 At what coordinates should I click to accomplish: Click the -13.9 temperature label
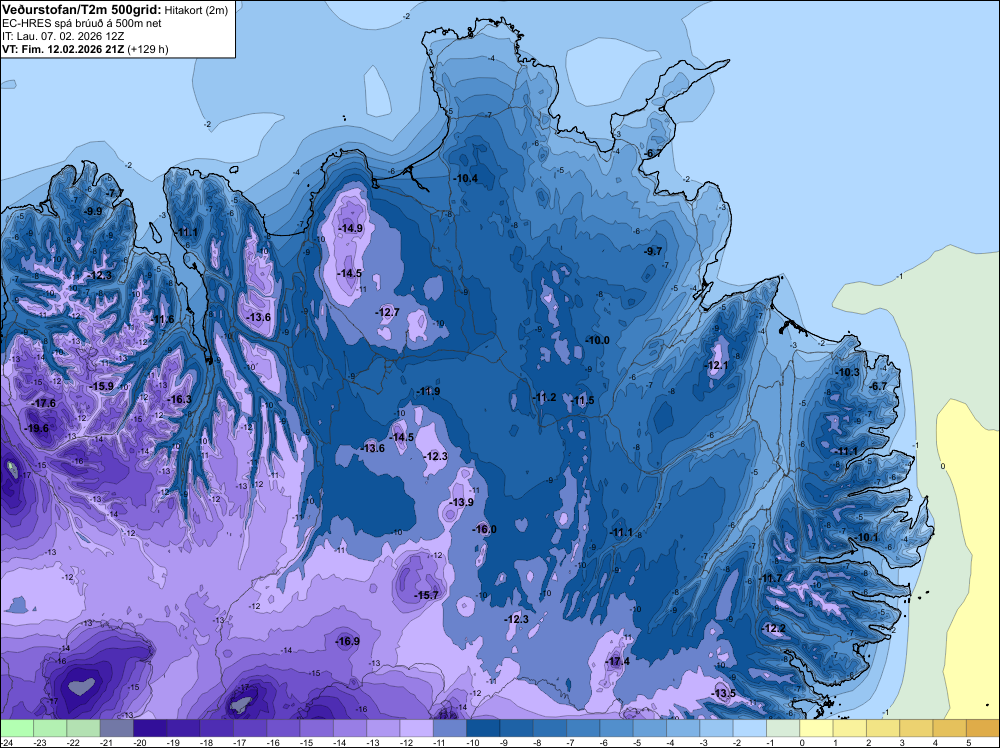pos(462,502)
